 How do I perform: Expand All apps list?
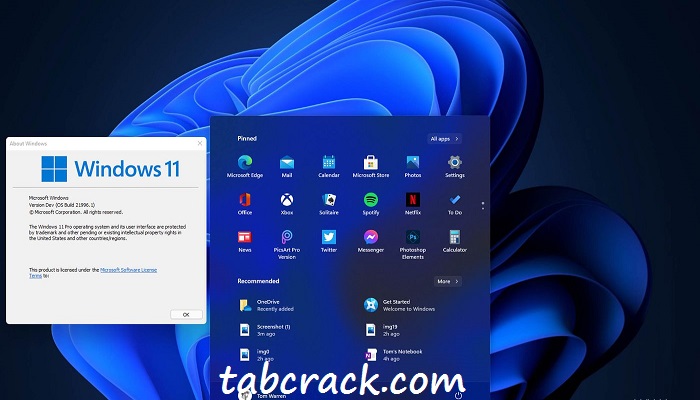pos(444,139)
